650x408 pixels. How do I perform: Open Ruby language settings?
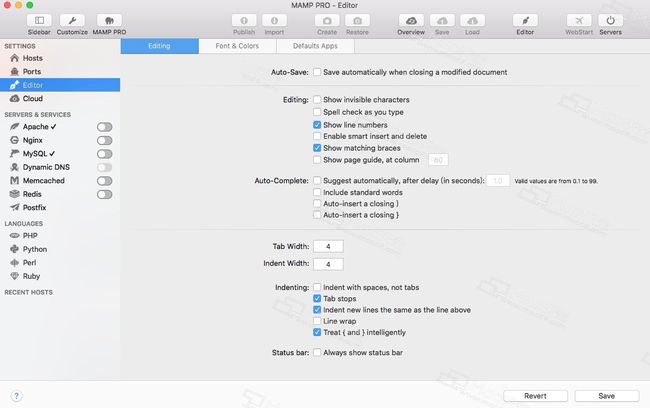[31, 276]
